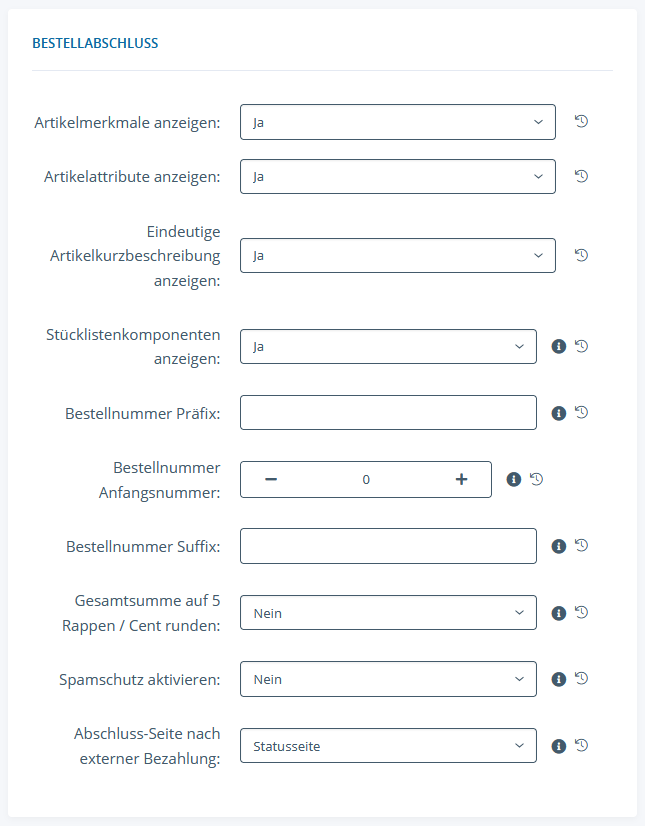Reset the Bestellnummer Anfangsnummer value

[x=536, y=479]
